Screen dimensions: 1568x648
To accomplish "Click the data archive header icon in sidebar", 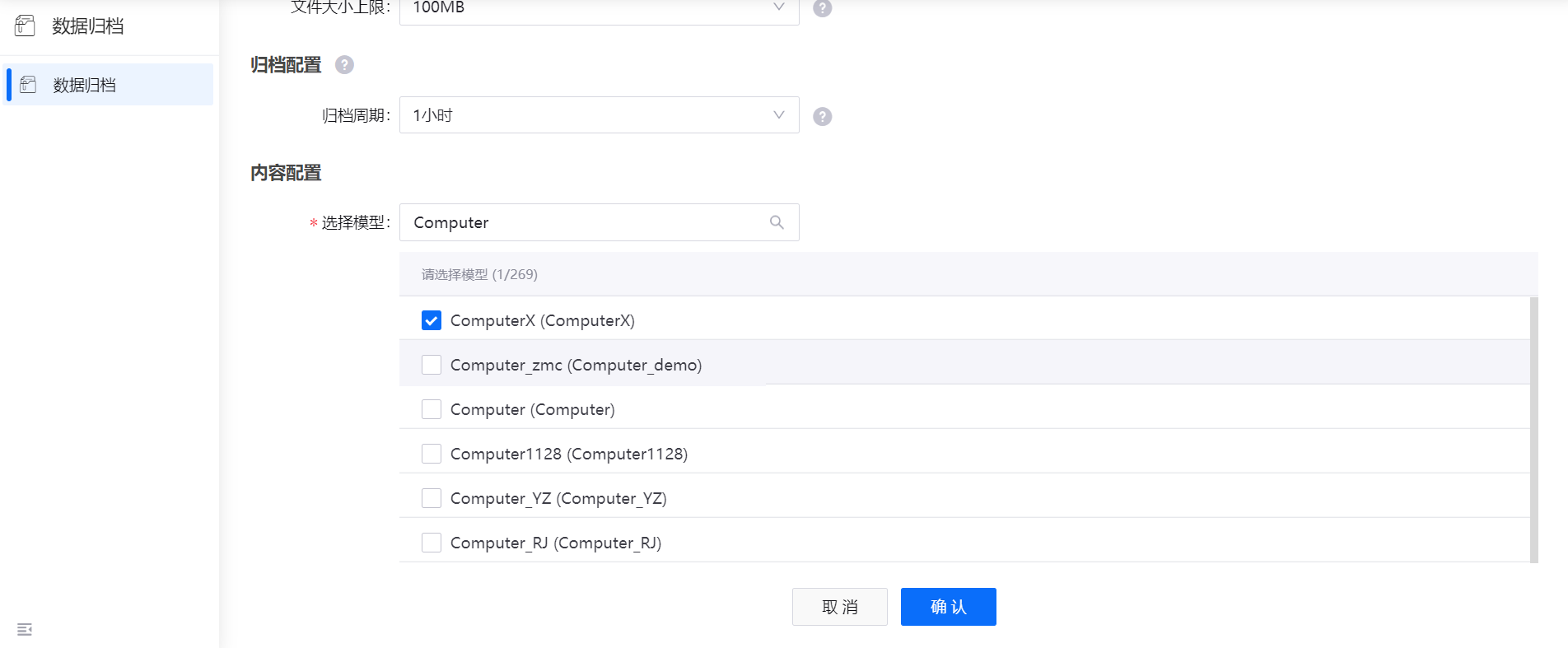I will click(x=25, y=26).
